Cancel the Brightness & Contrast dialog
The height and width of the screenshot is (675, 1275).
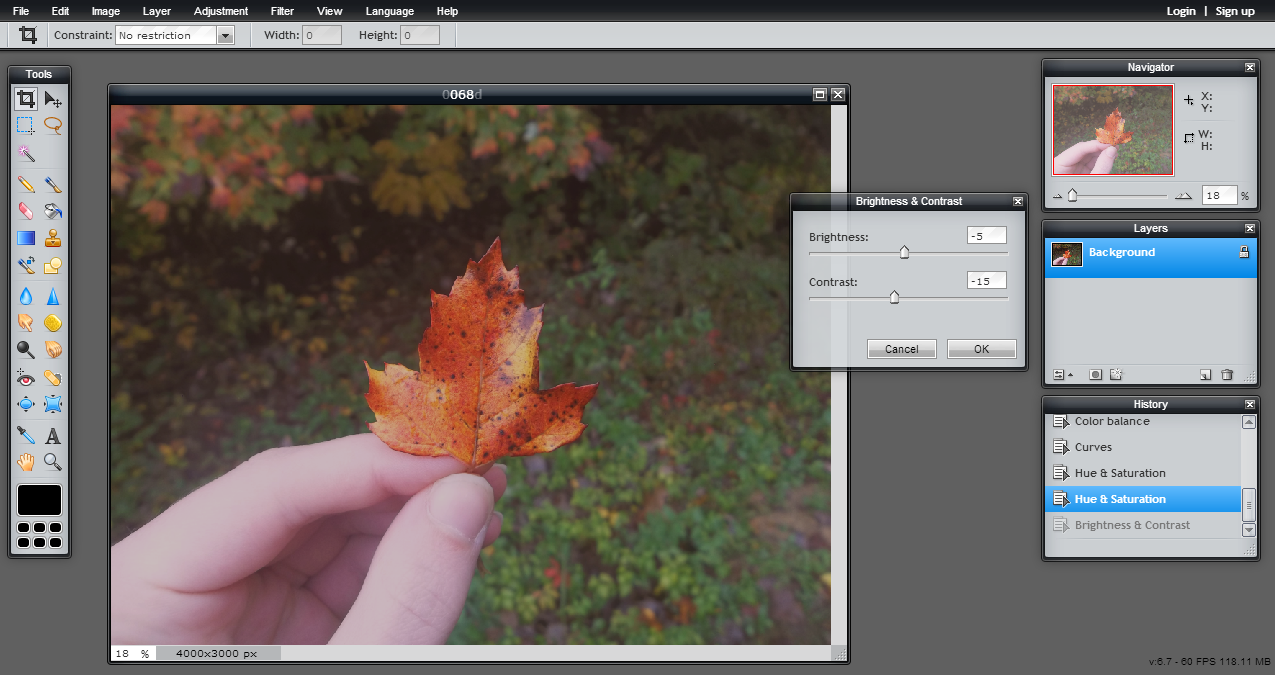[x=901, y=349]
